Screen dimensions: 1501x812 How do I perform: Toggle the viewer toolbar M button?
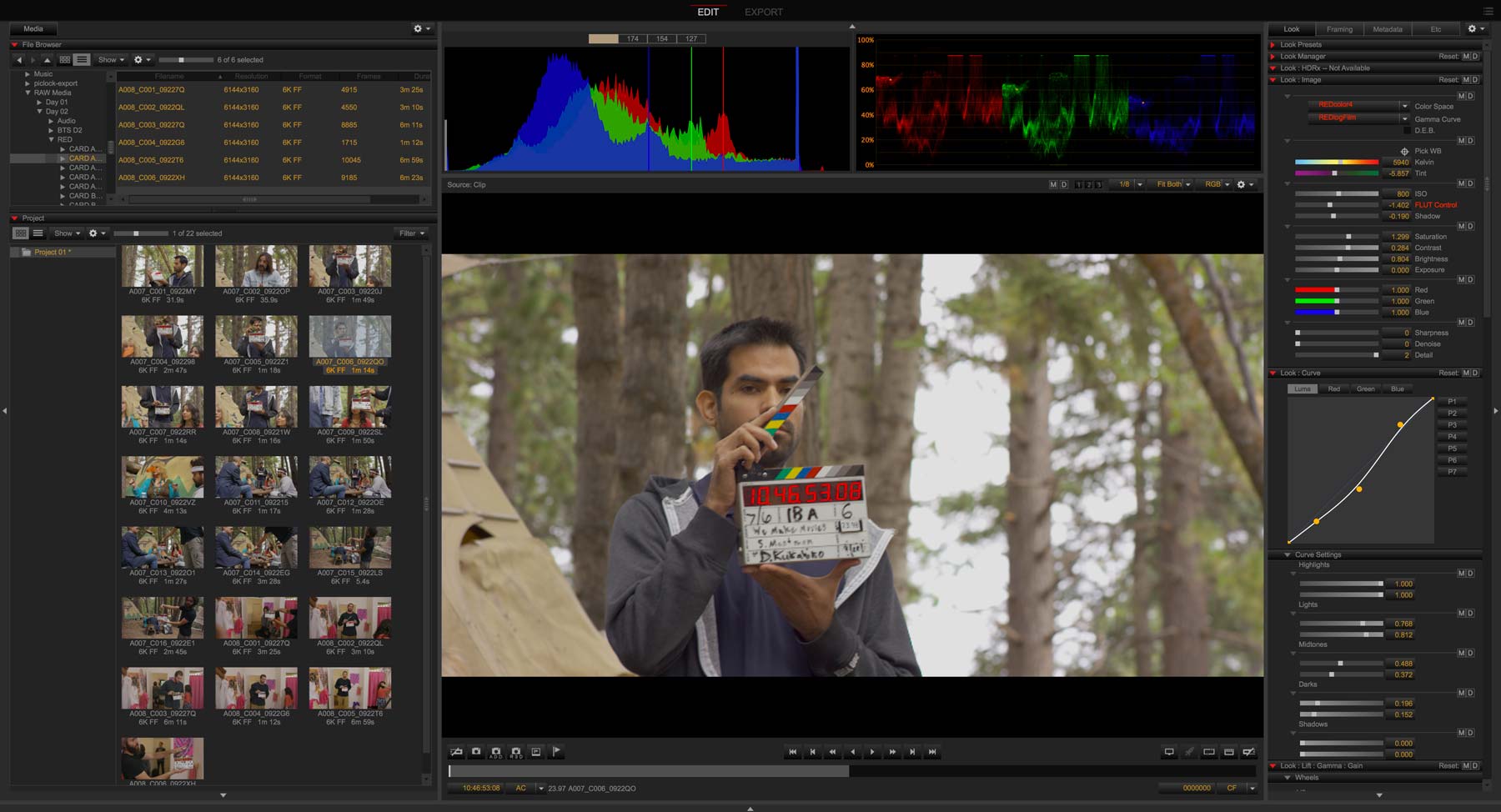click(x=1053, y=184)
